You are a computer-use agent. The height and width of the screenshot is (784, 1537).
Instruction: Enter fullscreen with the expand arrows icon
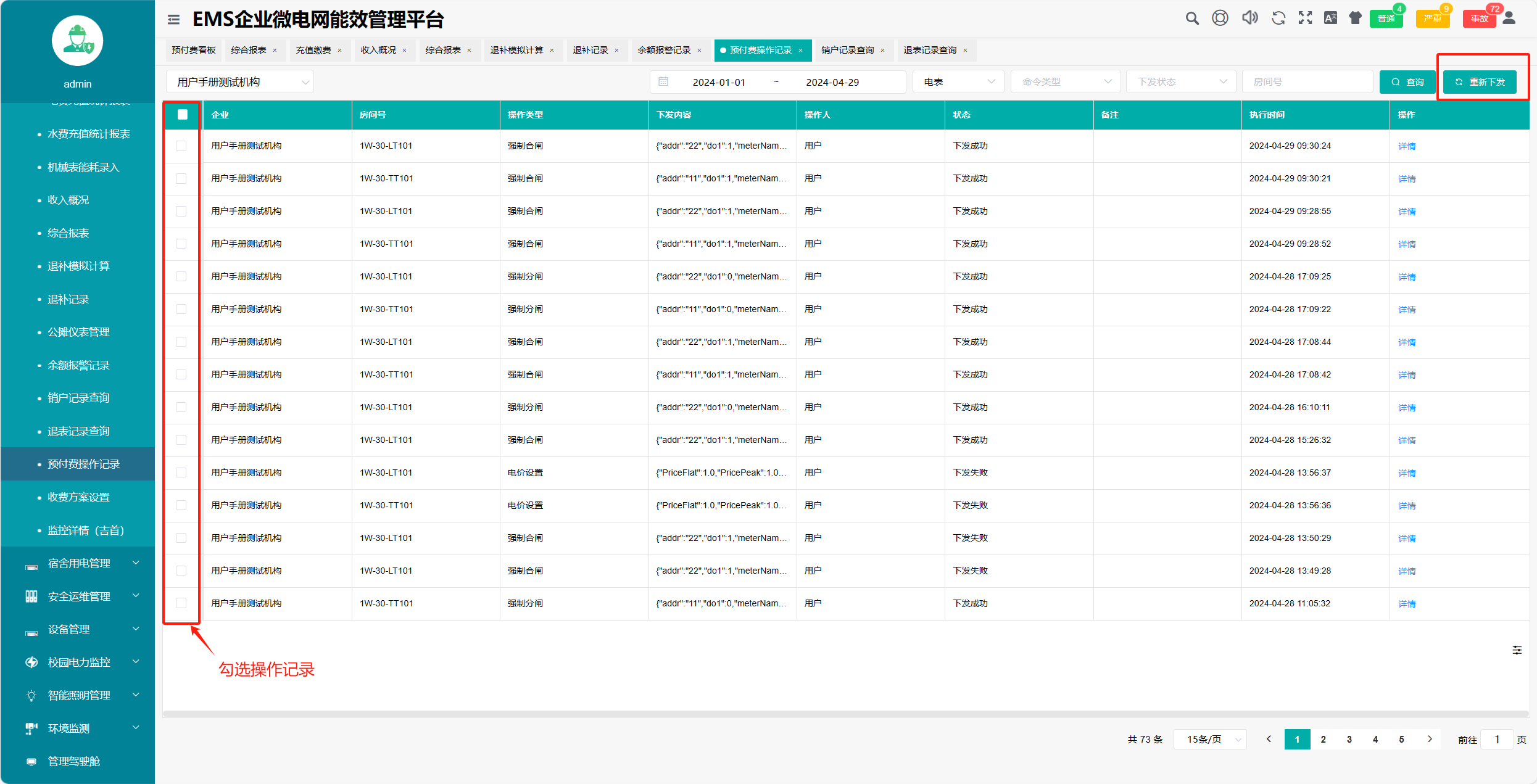(1305, 18)
